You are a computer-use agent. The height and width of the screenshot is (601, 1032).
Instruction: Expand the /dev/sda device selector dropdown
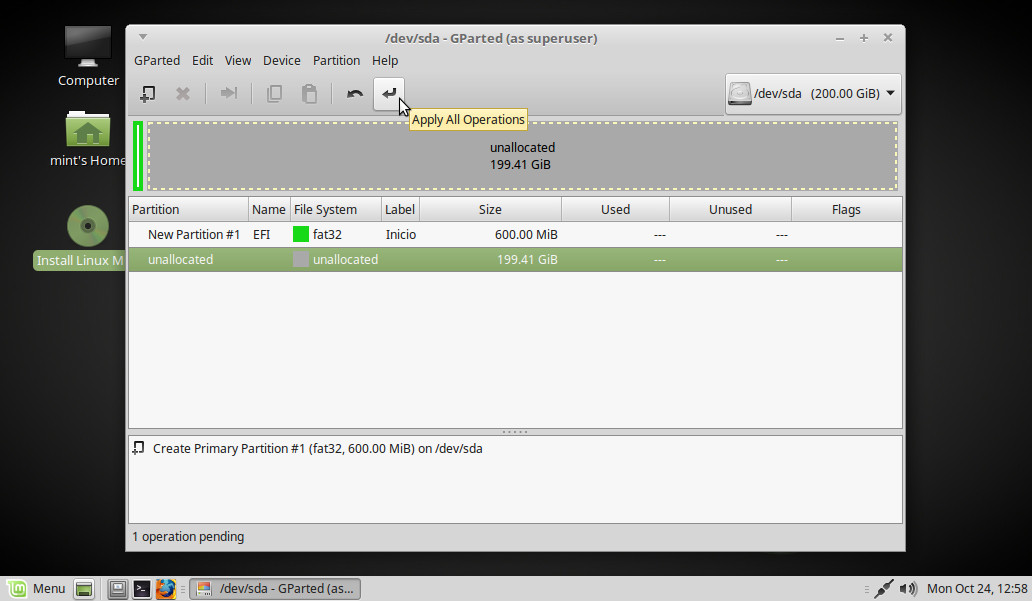(x=813, y=94)
